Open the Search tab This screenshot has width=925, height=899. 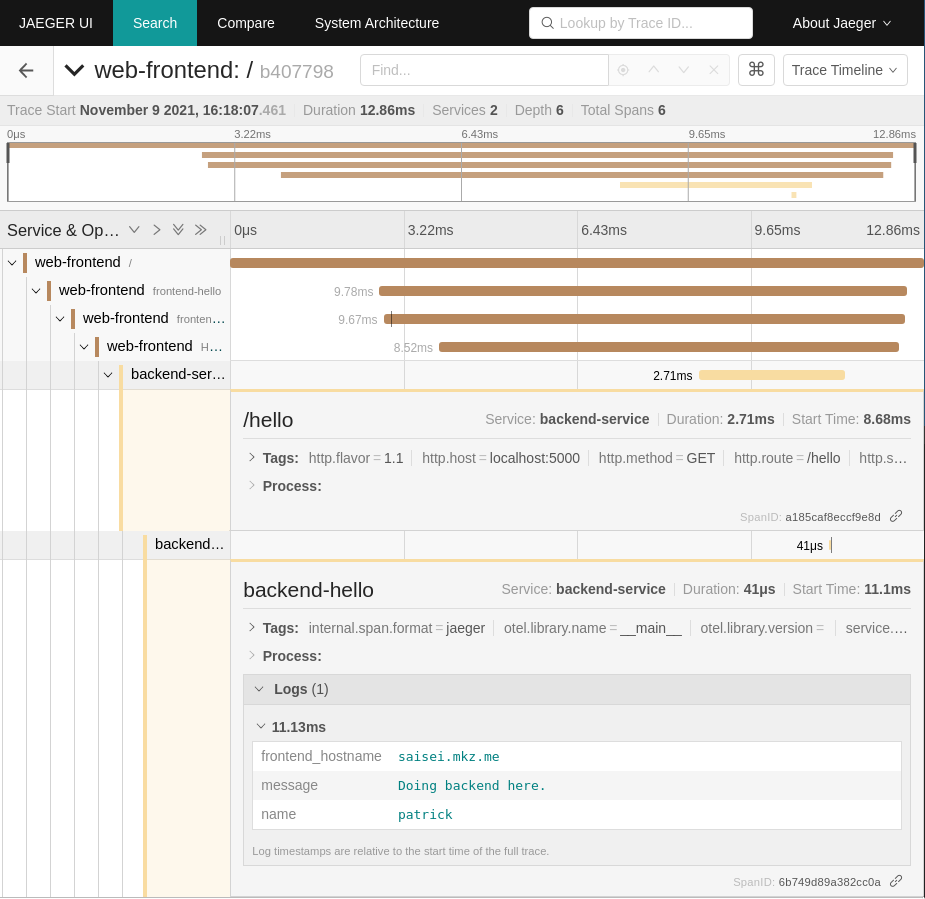tap(155, 23)
